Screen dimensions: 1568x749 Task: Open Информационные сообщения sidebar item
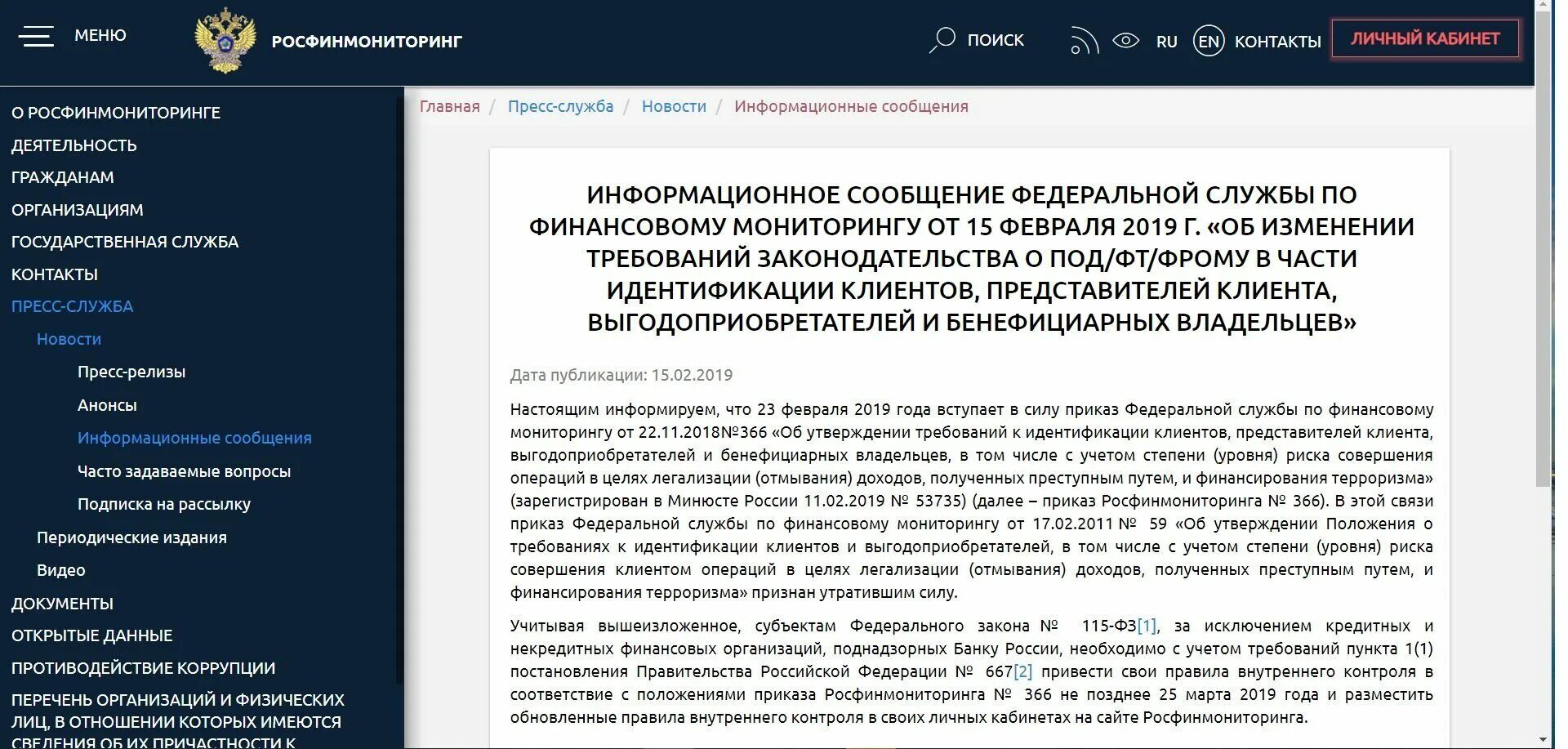194,438
